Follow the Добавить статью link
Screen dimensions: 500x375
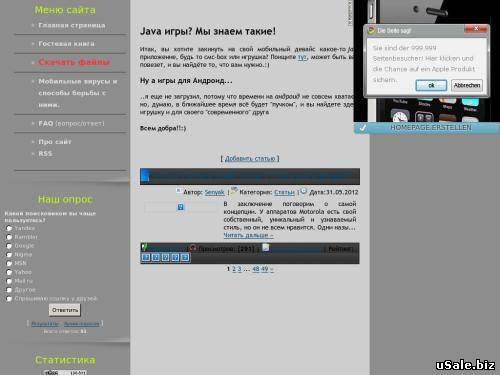click(250, 158)
